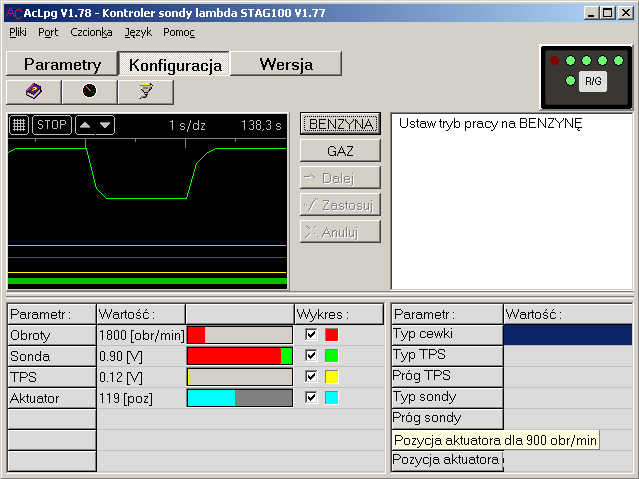The image size is (639, 479).
Task: Click the Wykres column header
Action: click(339, 314)
